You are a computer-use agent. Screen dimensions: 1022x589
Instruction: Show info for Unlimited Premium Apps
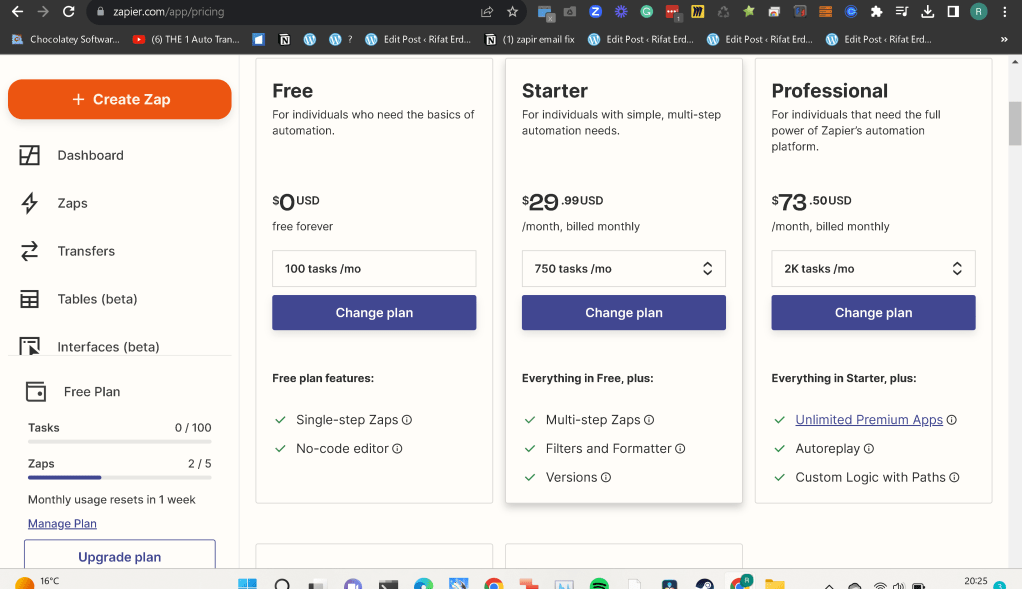point(952,420)
